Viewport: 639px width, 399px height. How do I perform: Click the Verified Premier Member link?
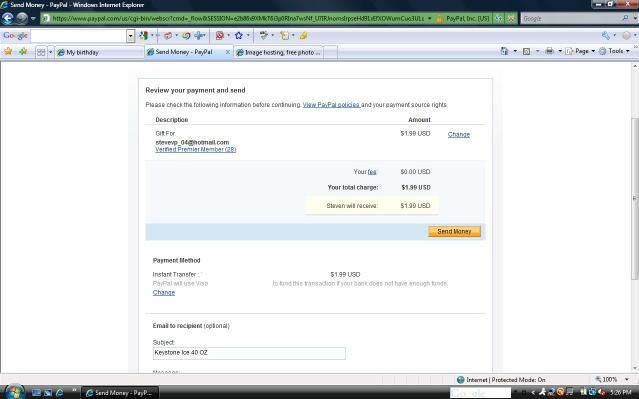point(196,150)
